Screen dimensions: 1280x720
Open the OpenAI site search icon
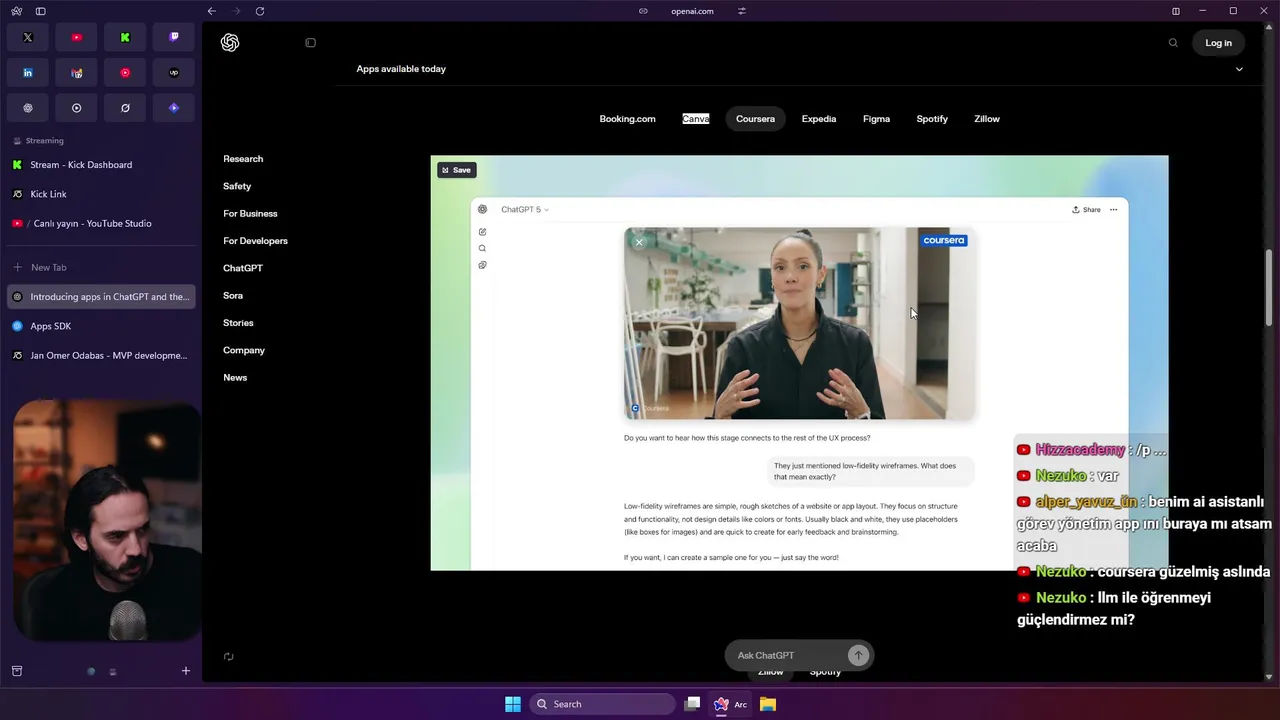[x=1173, y=43]
